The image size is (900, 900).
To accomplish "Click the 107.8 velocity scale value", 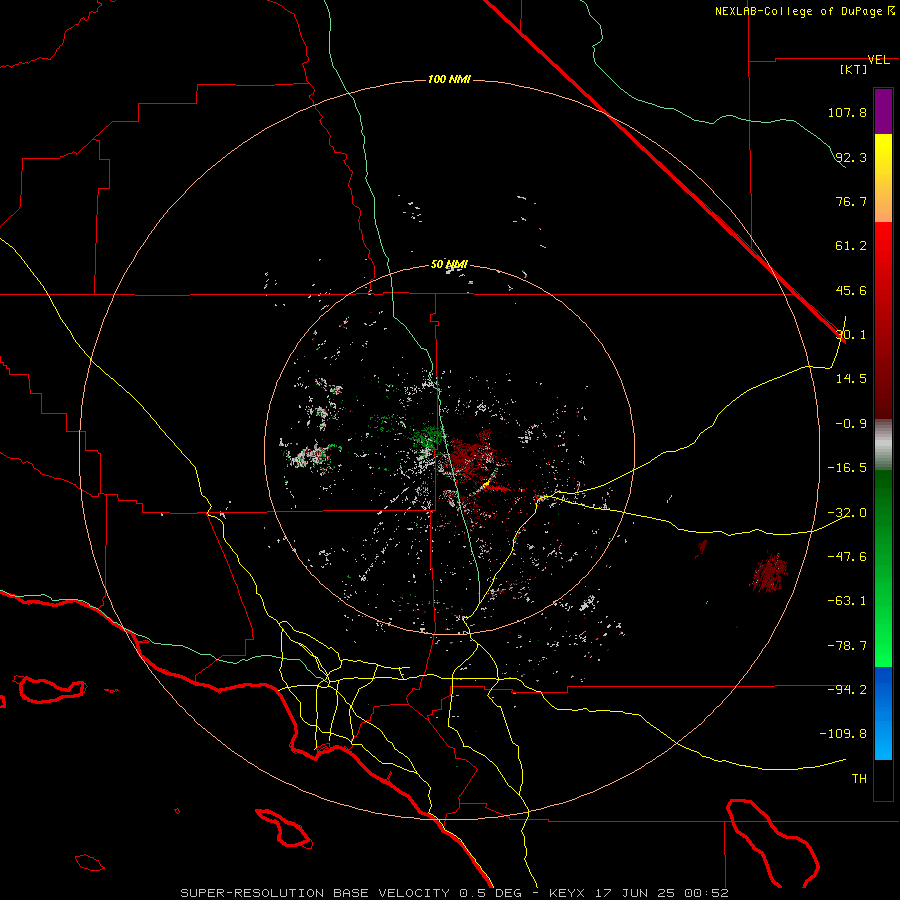I will pos(847,112).
